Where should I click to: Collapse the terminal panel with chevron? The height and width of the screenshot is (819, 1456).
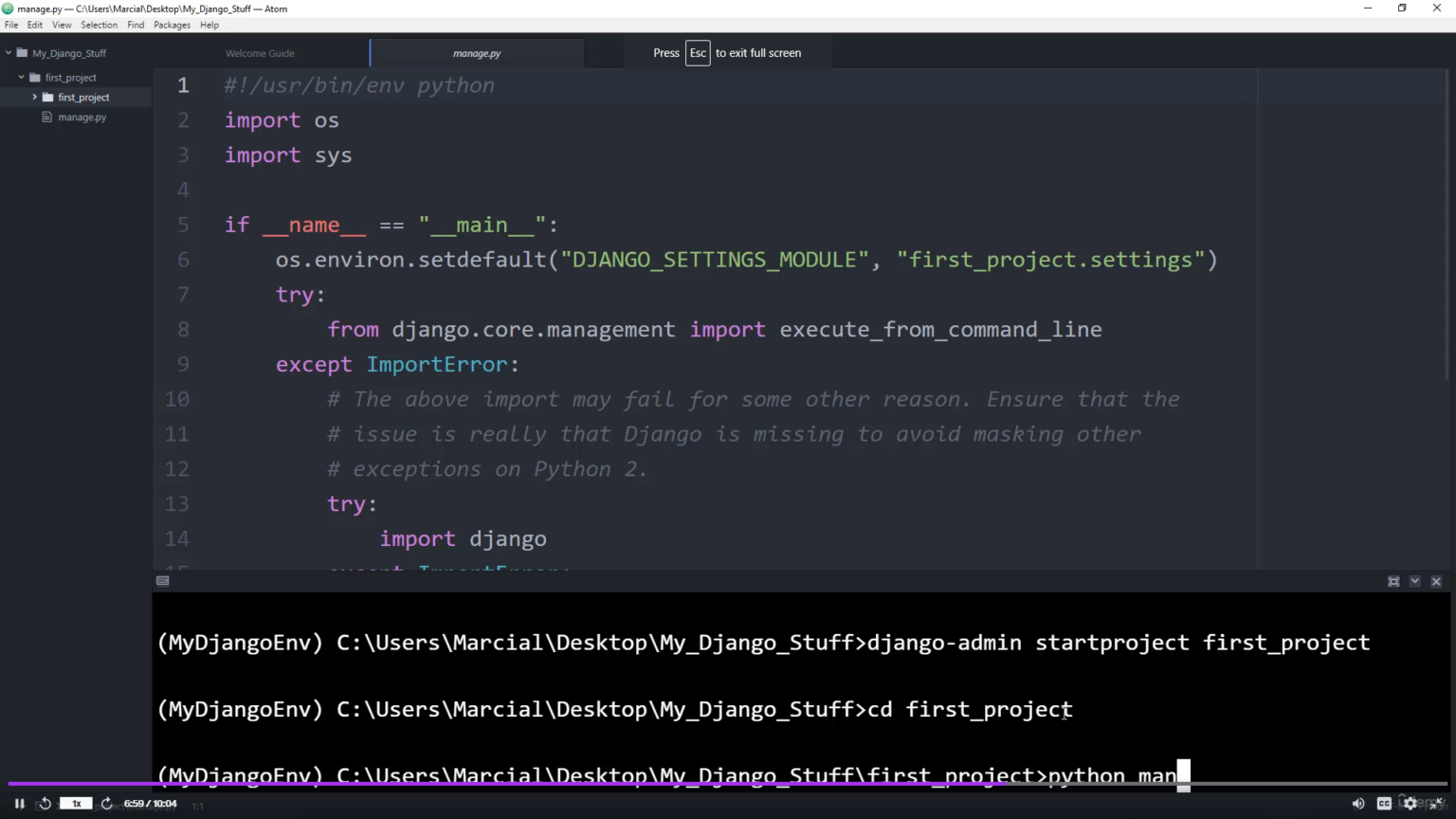tap(1415, 581)
